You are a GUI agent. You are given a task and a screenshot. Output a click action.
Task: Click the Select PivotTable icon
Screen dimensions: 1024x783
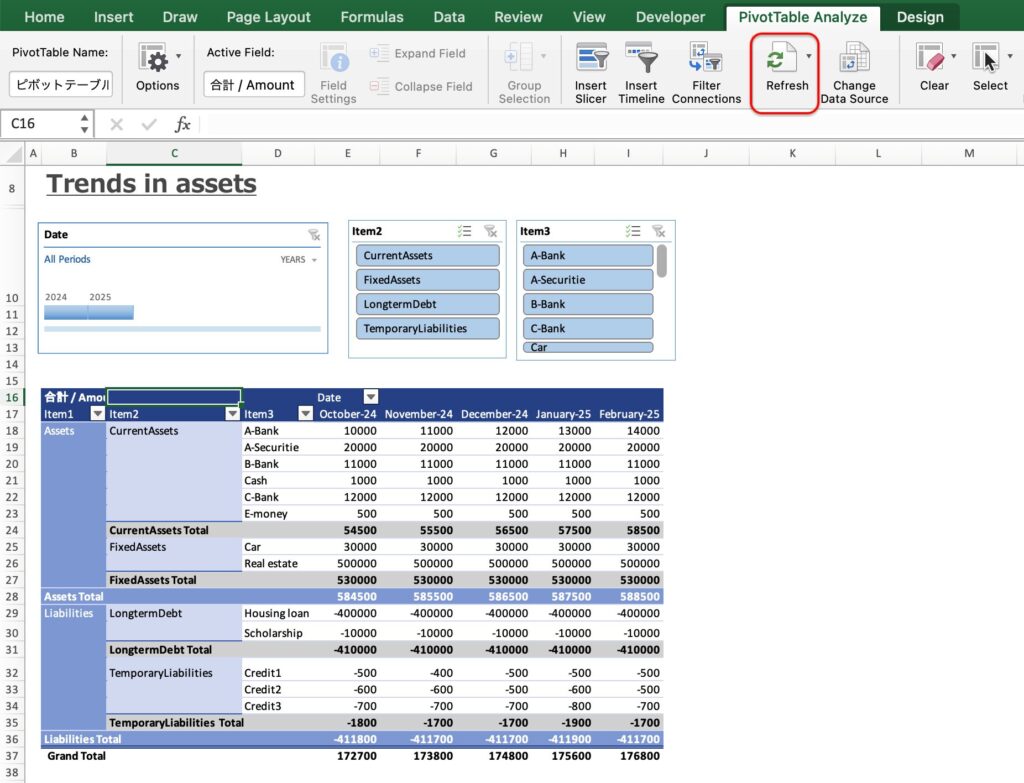(x=985, y=57)
